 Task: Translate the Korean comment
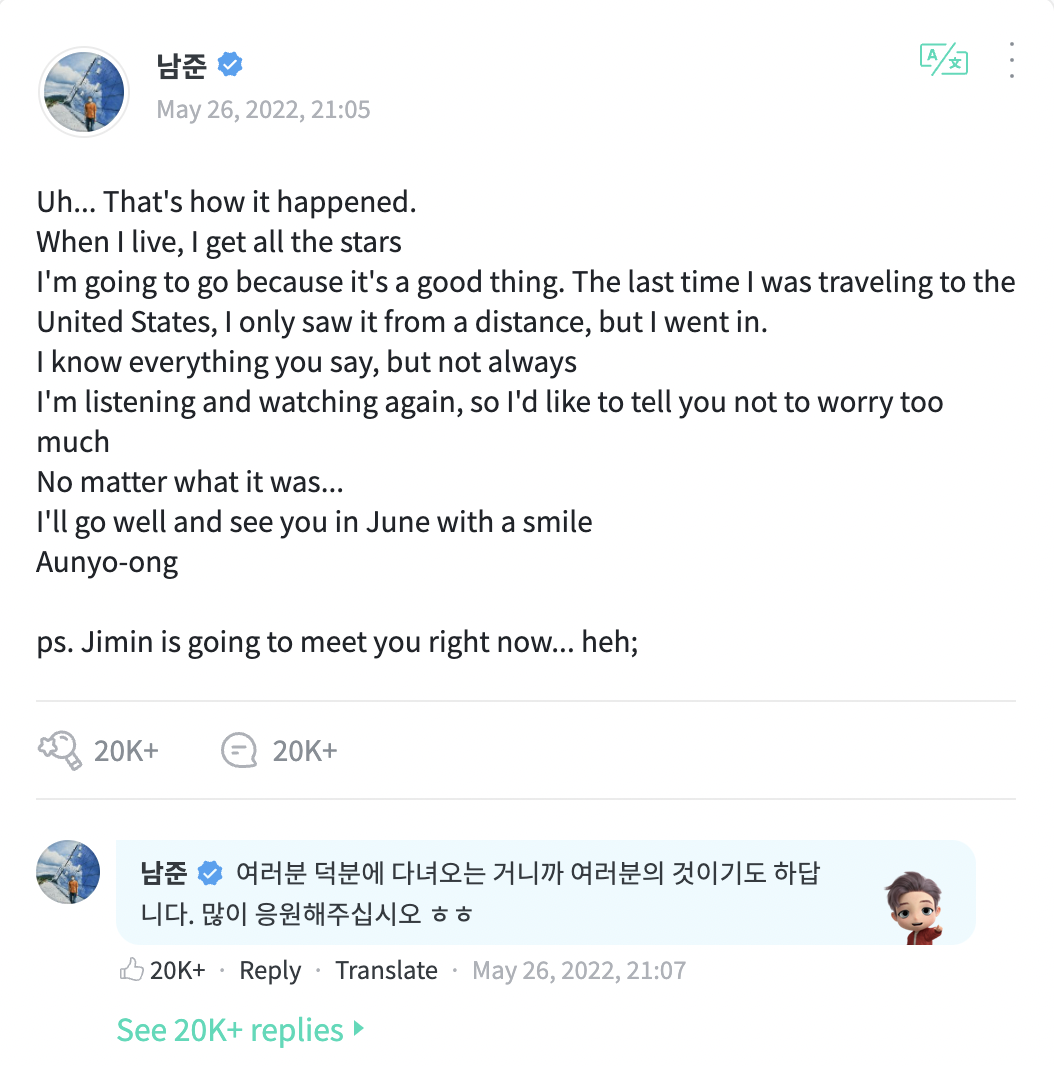(x=386, y=970)
